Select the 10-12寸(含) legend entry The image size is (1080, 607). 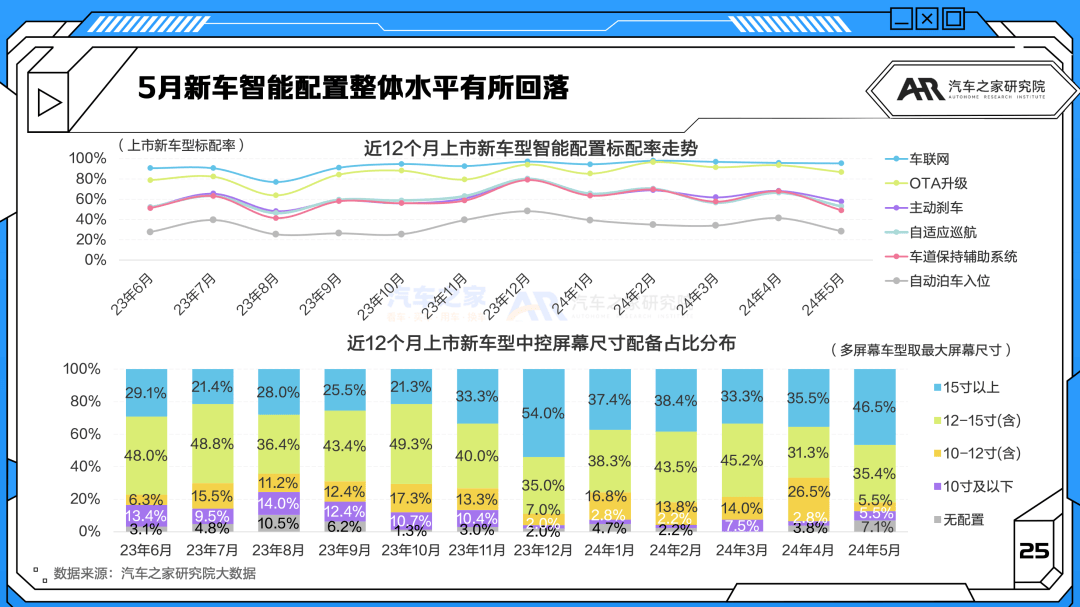coord(977,453)
